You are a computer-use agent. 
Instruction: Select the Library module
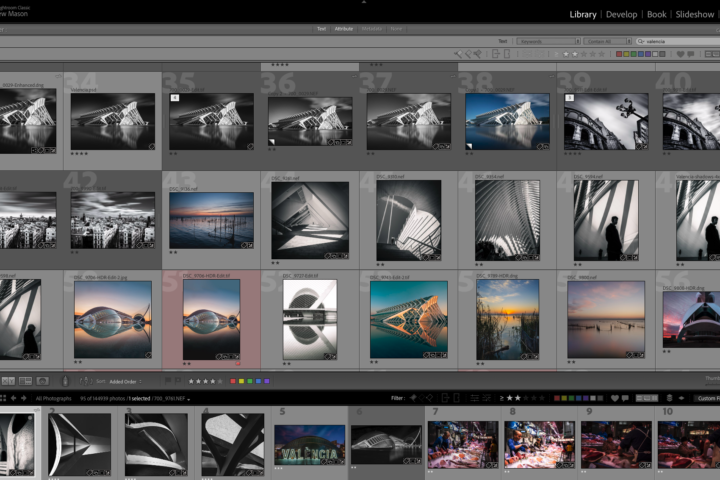point(583,14)
